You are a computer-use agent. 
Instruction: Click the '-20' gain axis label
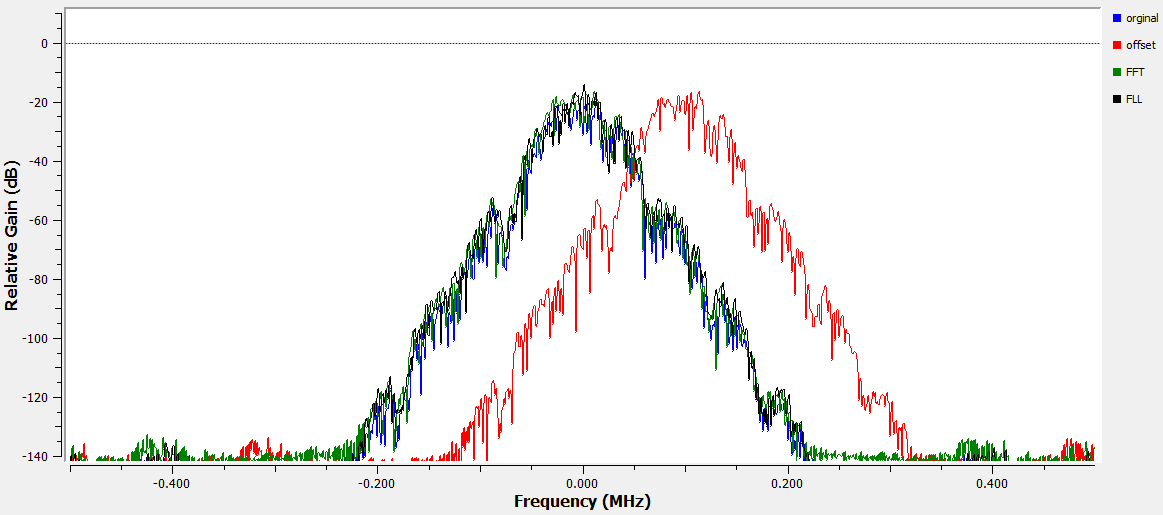(39, 102)
